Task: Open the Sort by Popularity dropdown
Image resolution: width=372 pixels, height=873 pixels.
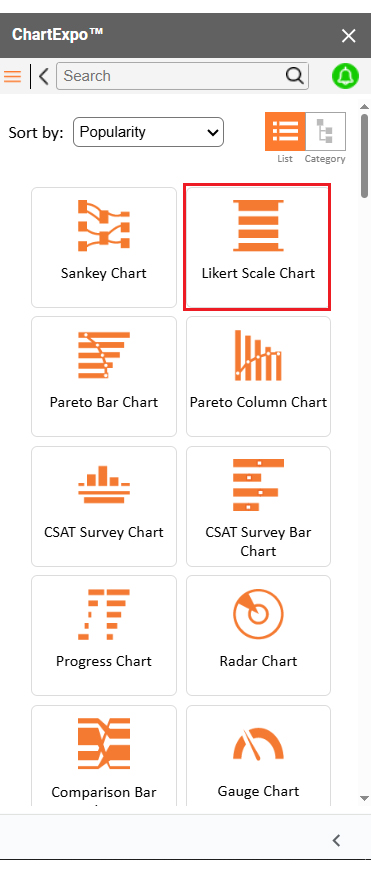Action: (x=148, y=132)
